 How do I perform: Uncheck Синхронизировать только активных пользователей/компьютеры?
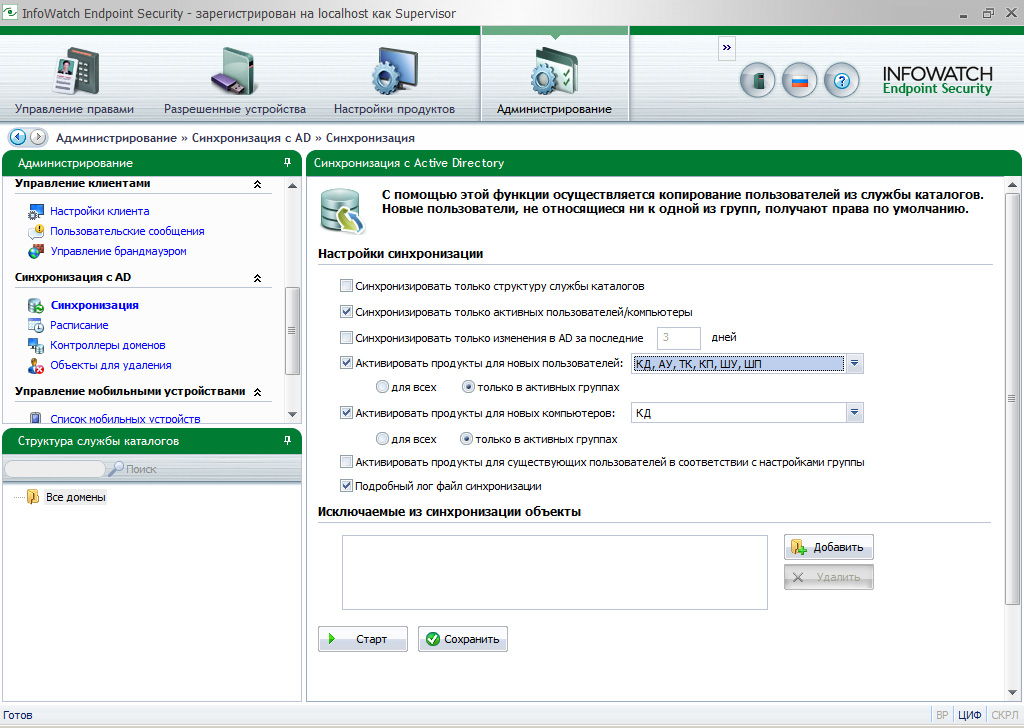pos(346,312)
